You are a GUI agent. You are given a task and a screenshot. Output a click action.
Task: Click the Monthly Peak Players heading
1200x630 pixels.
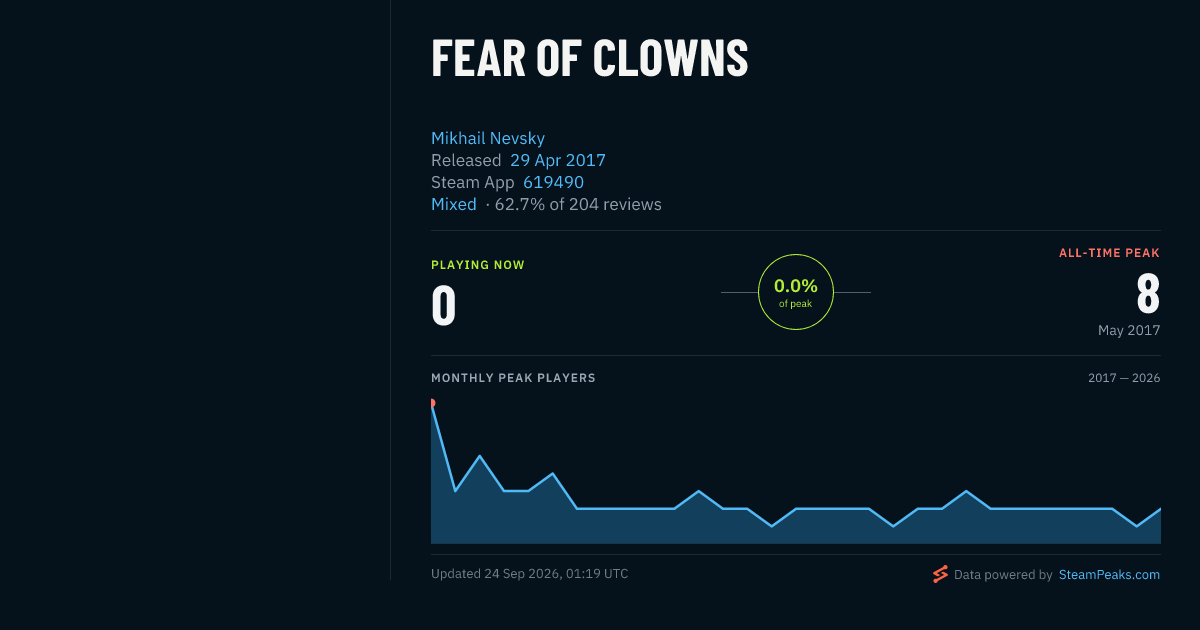pyautogui.click(x=513, y=378)
